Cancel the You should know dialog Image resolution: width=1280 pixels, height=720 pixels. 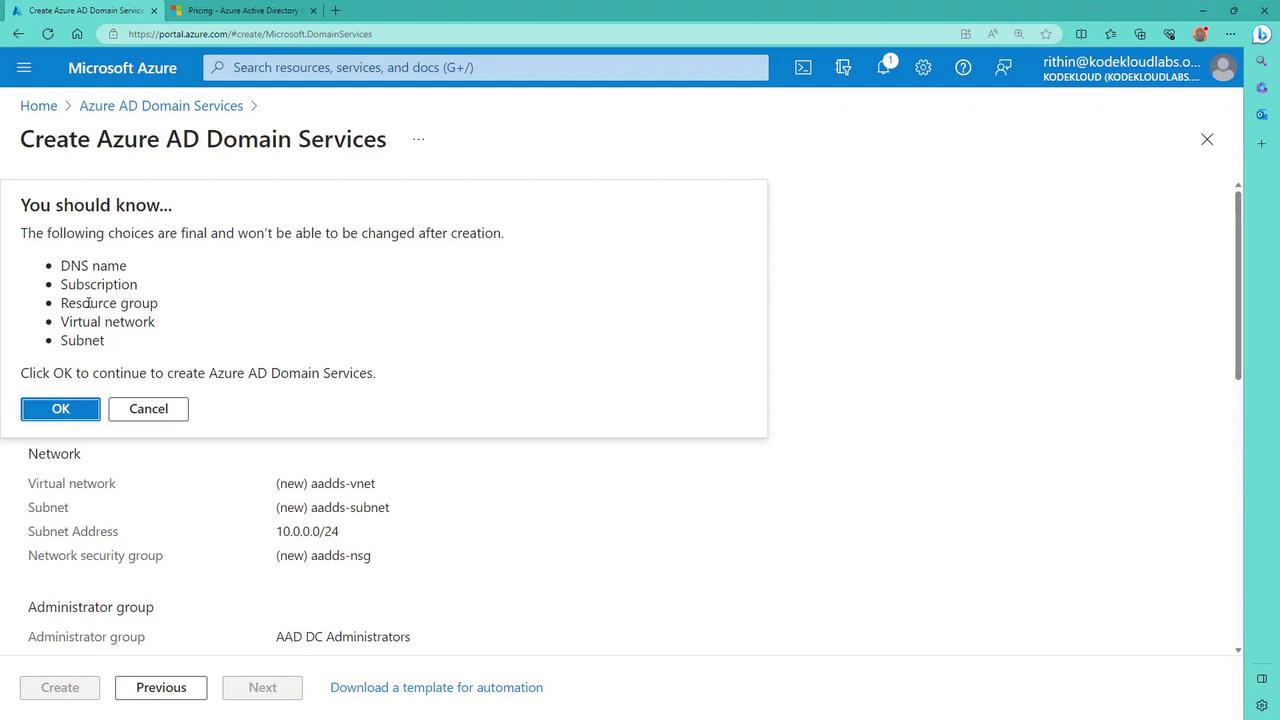(x=148, y=409)
